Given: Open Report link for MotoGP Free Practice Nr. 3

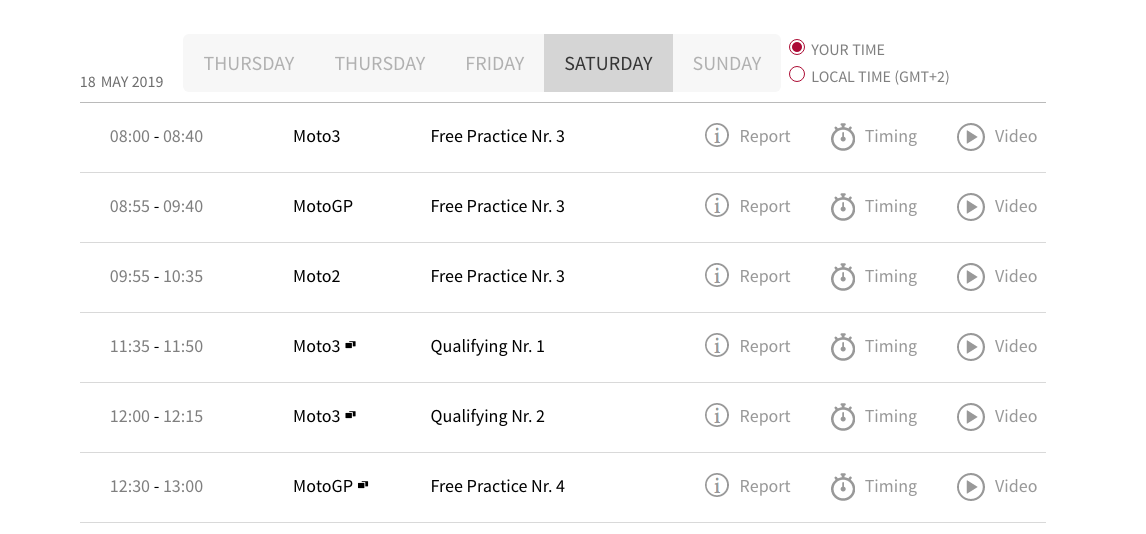Looking at the screenshot, I should tap(764, 207).
